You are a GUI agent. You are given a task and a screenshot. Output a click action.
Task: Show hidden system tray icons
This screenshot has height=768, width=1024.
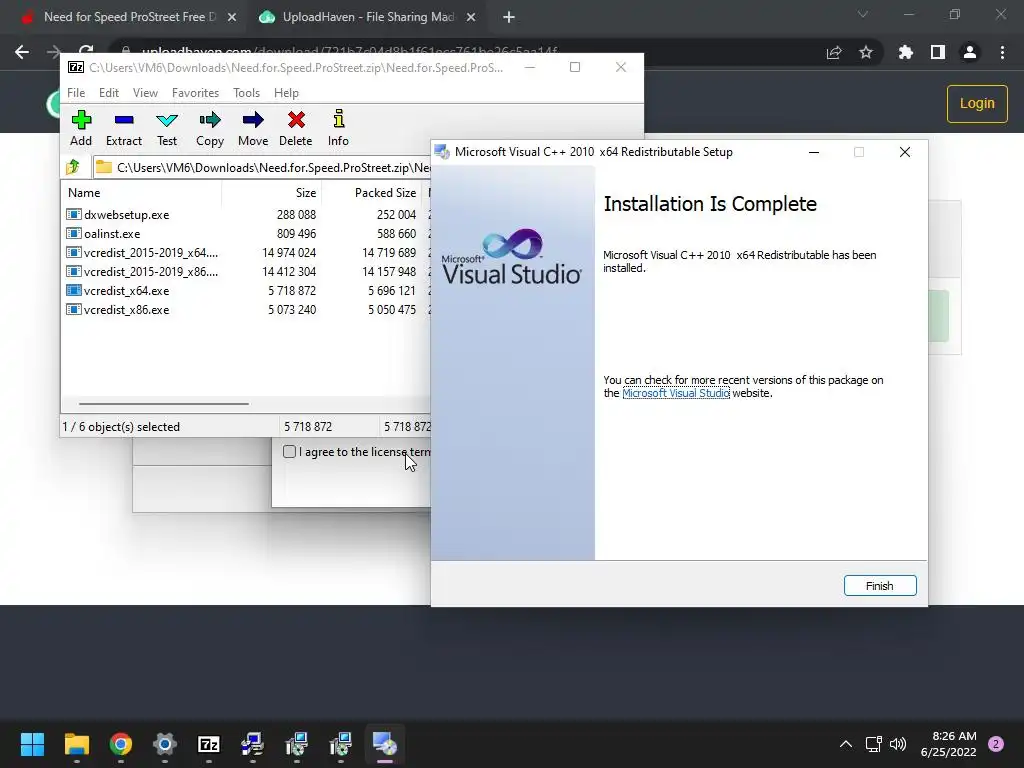846,744
